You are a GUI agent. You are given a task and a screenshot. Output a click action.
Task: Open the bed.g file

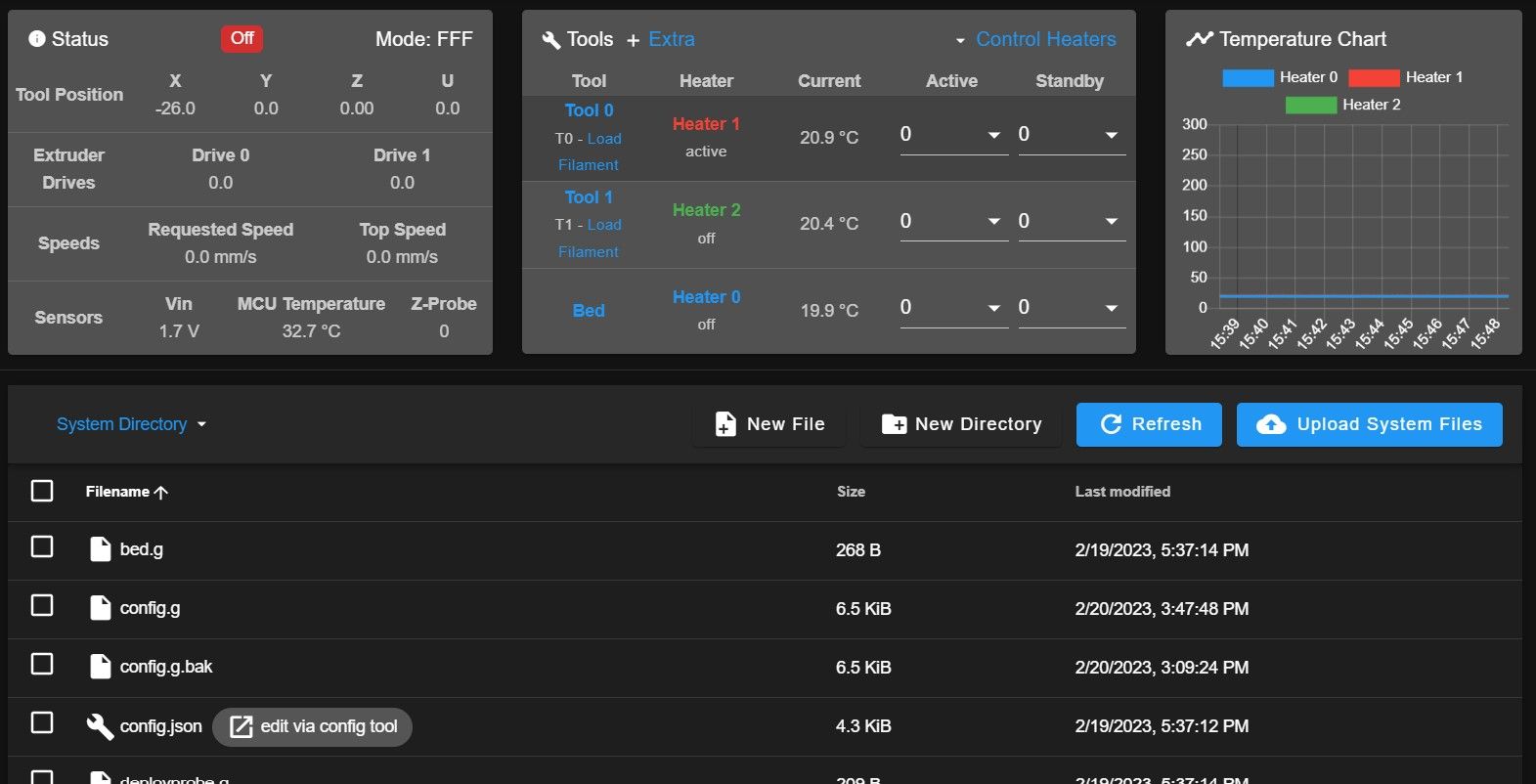(142, 549)
